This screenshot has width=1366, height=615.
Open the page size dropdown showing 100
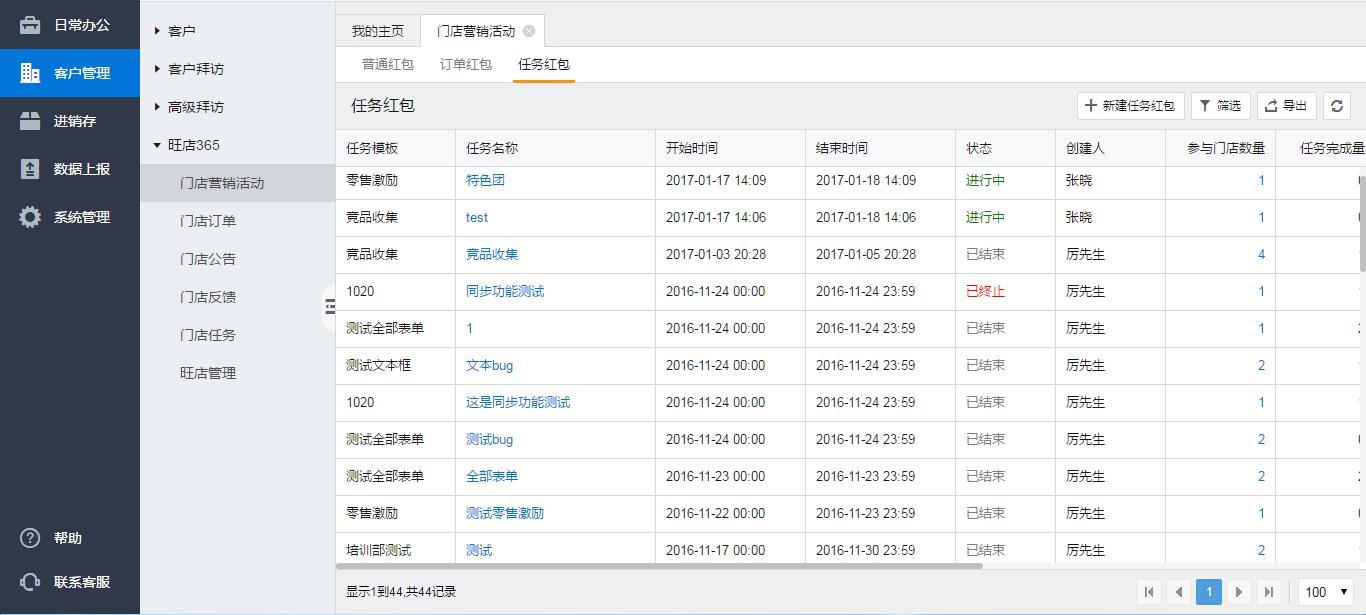point(1325,592)
